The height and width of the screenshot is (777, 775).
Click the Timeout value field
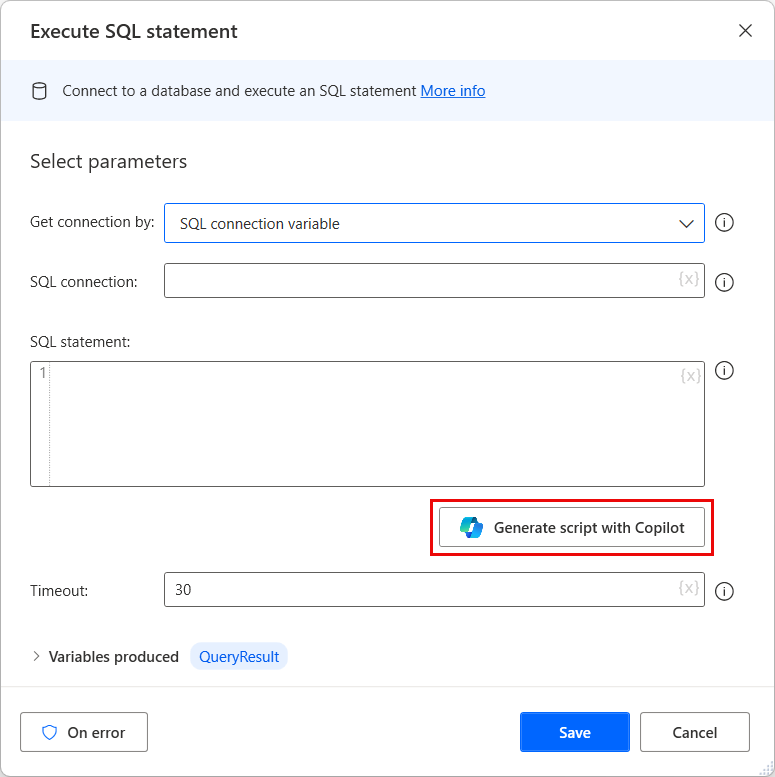[420, 590]
